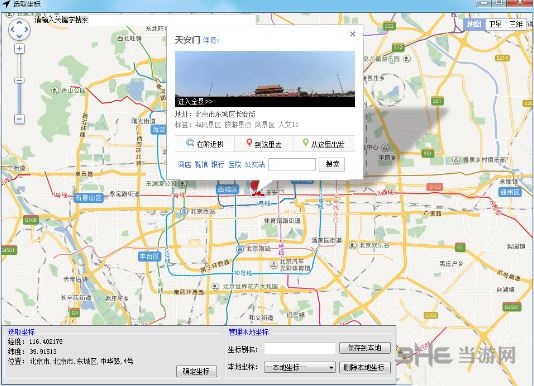
Task: Open the 到这里去 directions tab
Action: click(264, 144)
